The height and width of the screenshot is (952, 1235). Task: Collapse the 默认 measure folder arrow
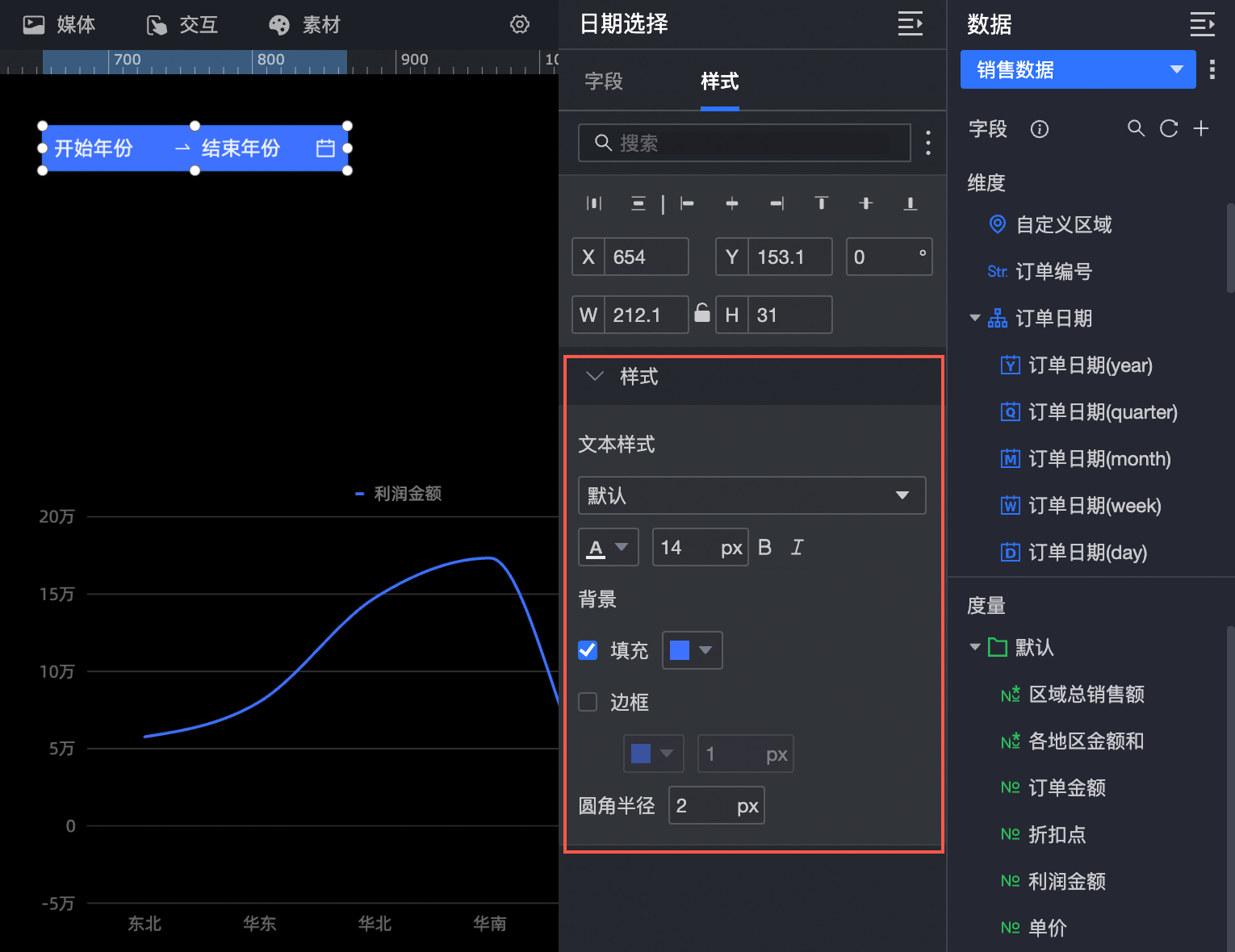pos(975,647)
